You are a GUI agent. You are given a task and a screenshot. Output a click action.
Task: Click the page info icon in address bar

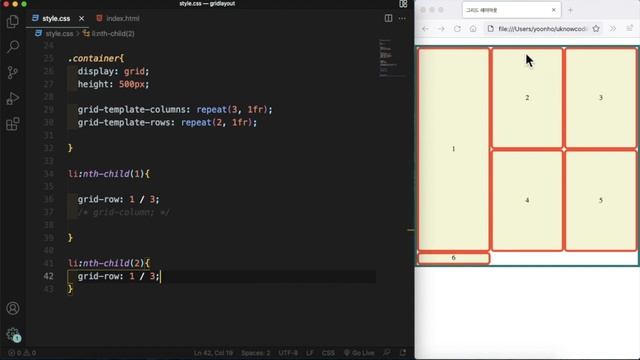click(x=491, y=29)
